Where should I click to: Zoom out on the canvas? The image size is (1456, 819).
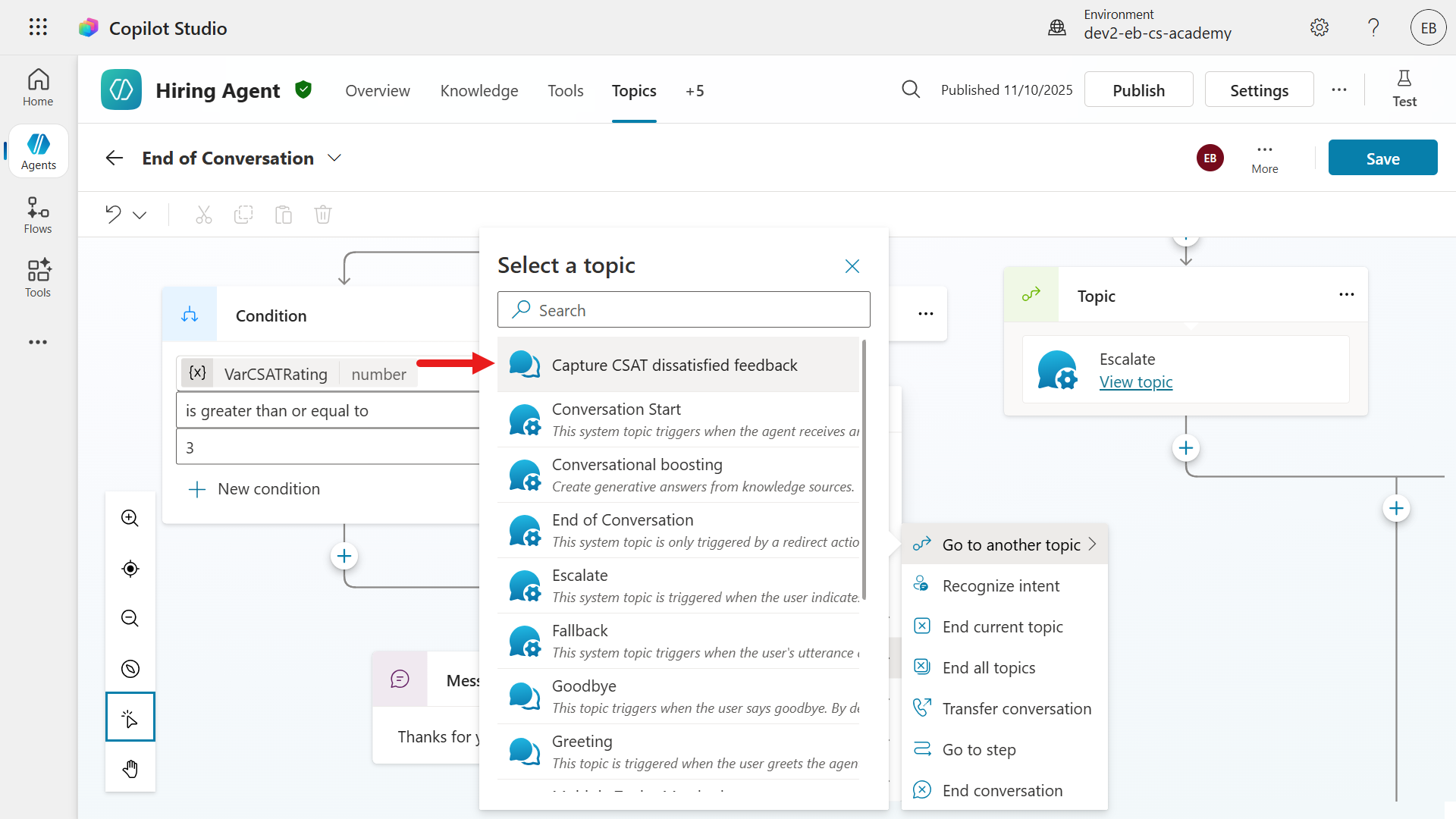[x=130, y=619]
